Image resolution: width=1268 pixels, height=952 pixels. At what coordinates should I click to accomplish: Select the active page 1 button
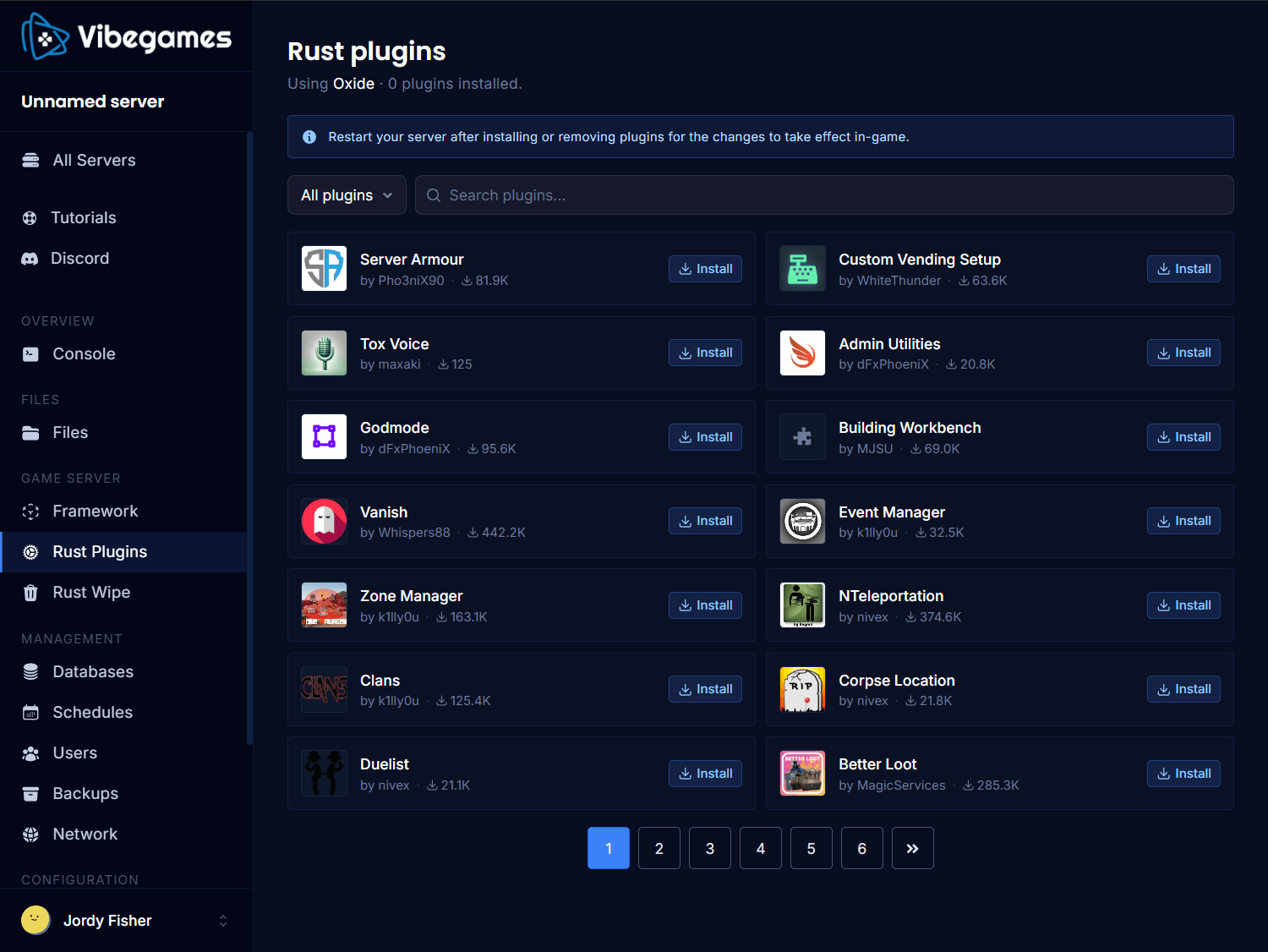coord(609,848)
